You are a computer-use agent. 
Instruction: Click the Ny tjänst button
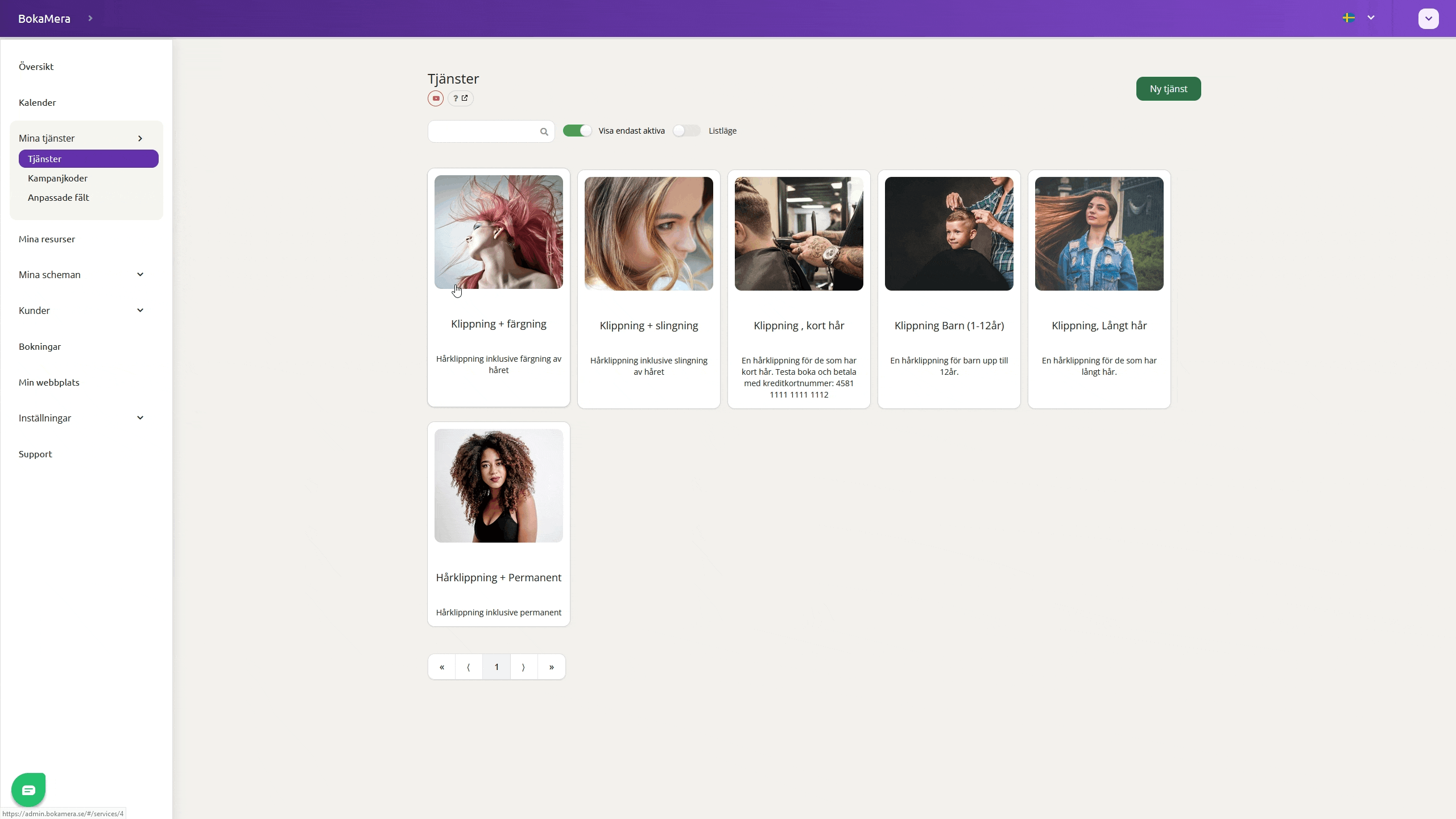(x=1168, y=89)
